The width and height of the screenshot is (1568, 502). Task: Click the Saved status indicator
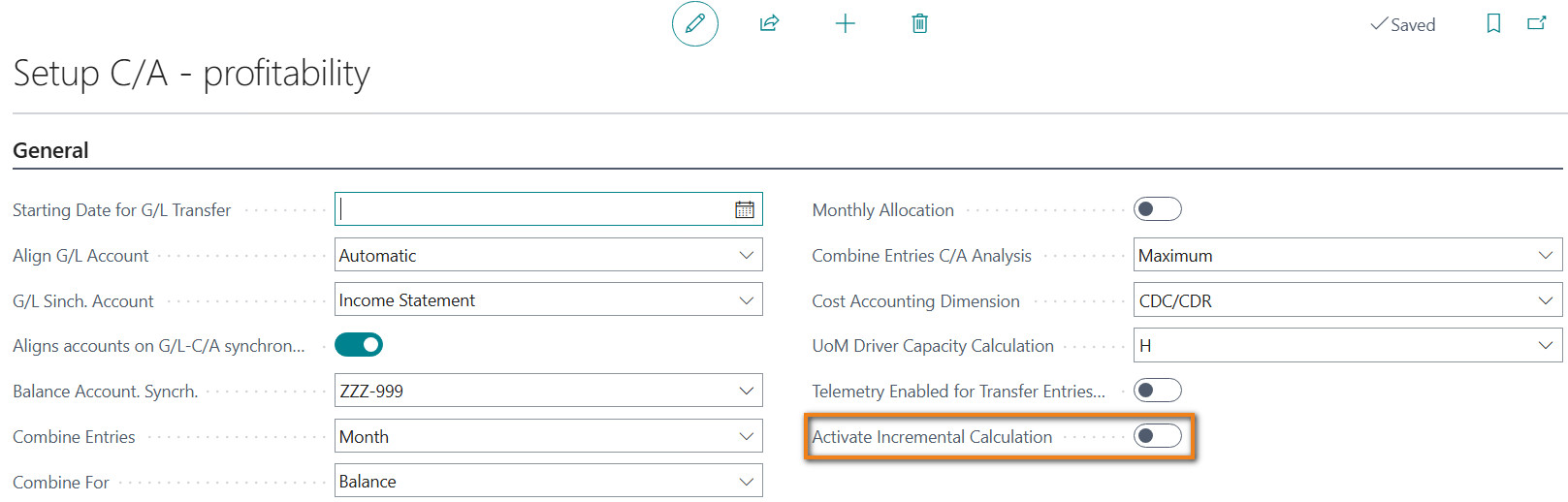(1402, 24)
